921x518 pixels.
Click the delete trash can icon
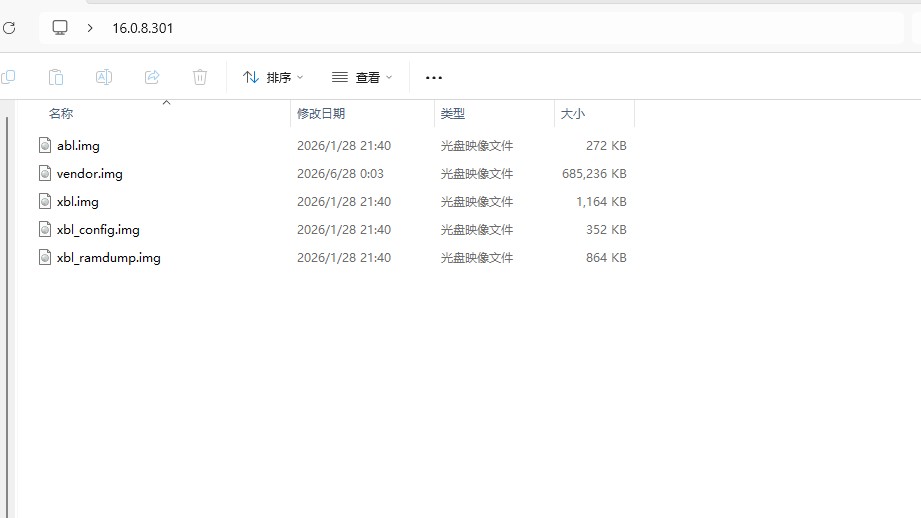click(200, 77)
